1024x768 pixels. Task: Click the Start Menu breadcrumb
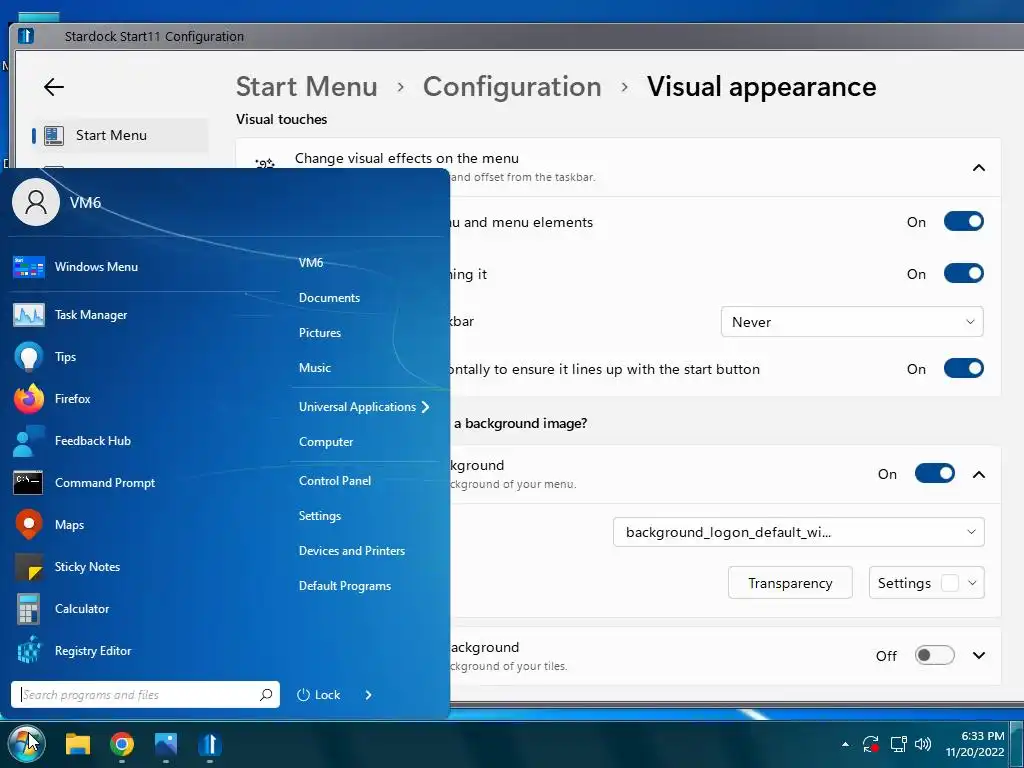[x=306, y=86]
